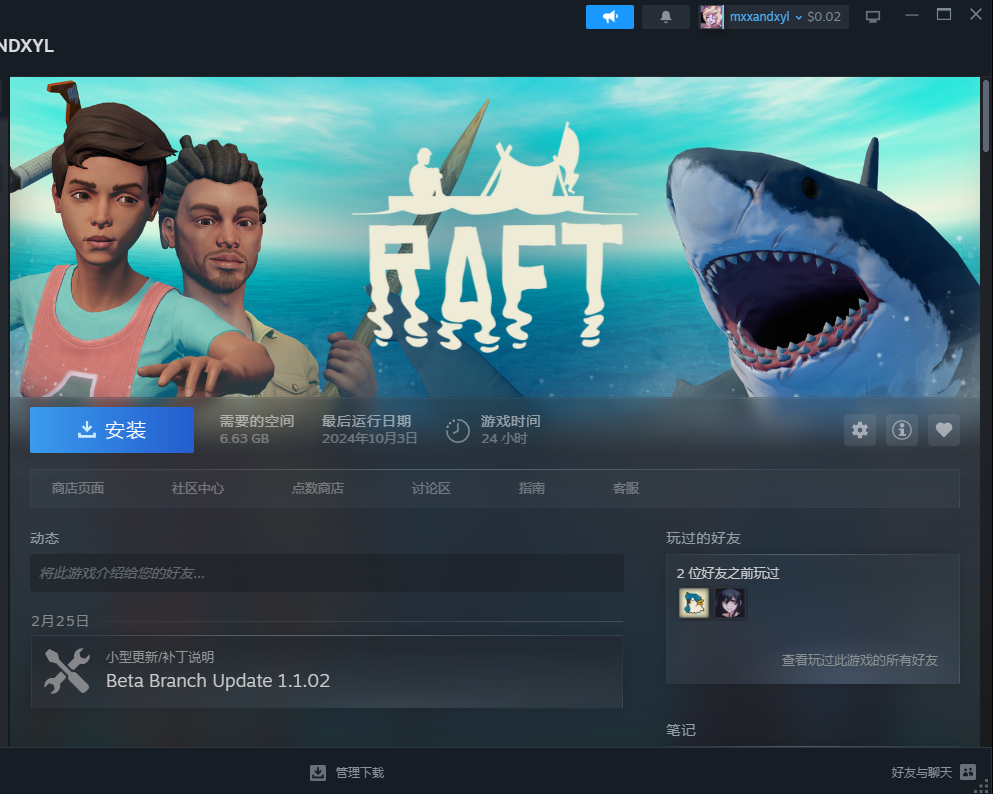993x794 pixels.
Task: Click the Raft hero banner image
Action: tap(495, 237)
